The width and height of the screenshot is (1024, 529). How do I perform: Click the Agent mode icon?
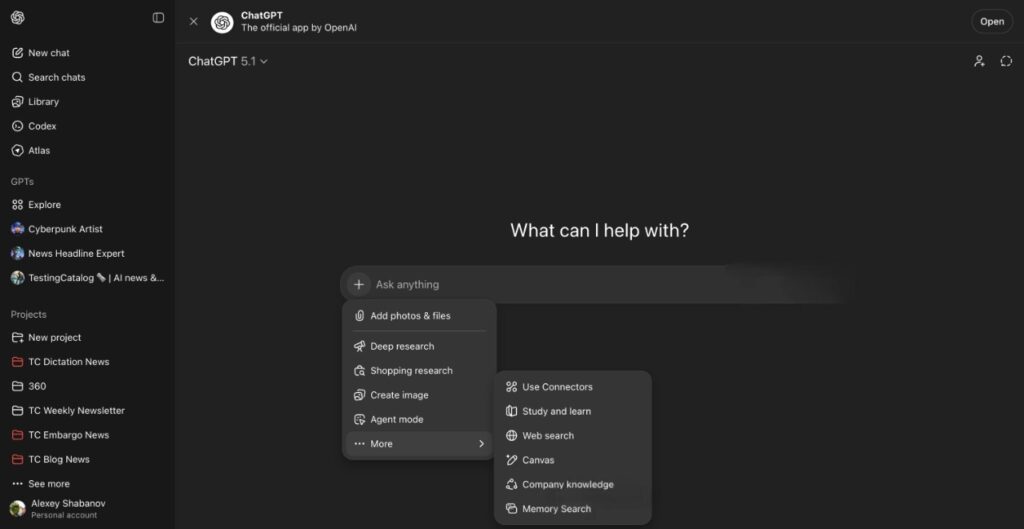point(359,419)
